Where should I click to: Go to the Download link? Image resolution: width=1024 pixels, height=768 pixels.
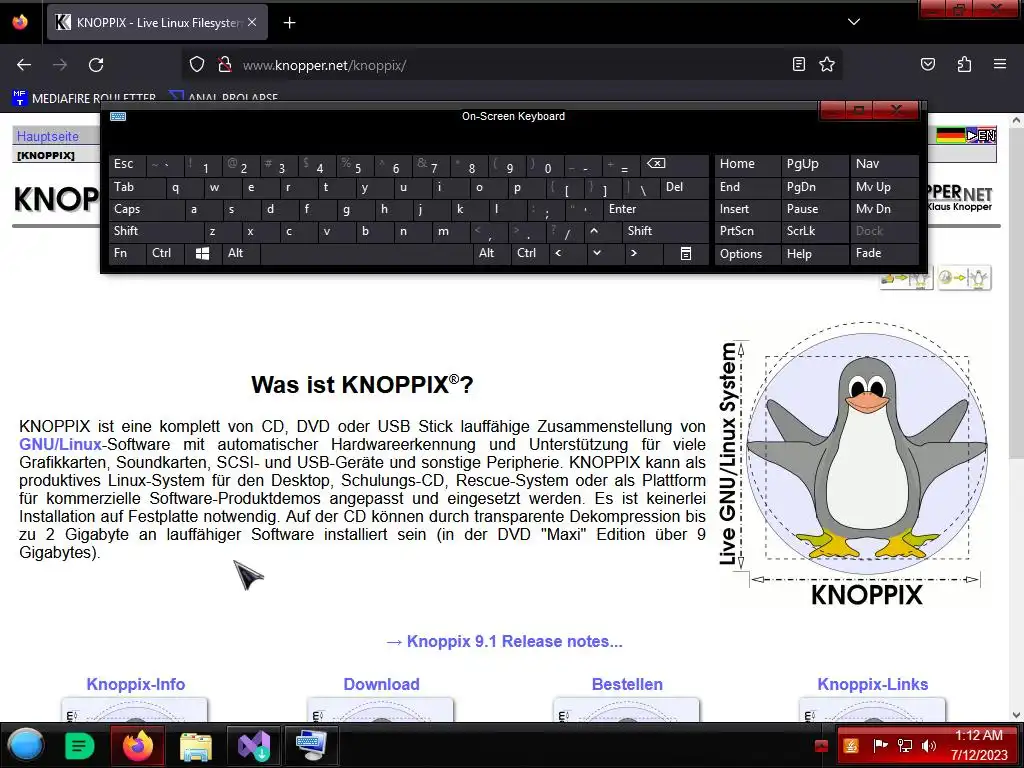pos(381,684)
